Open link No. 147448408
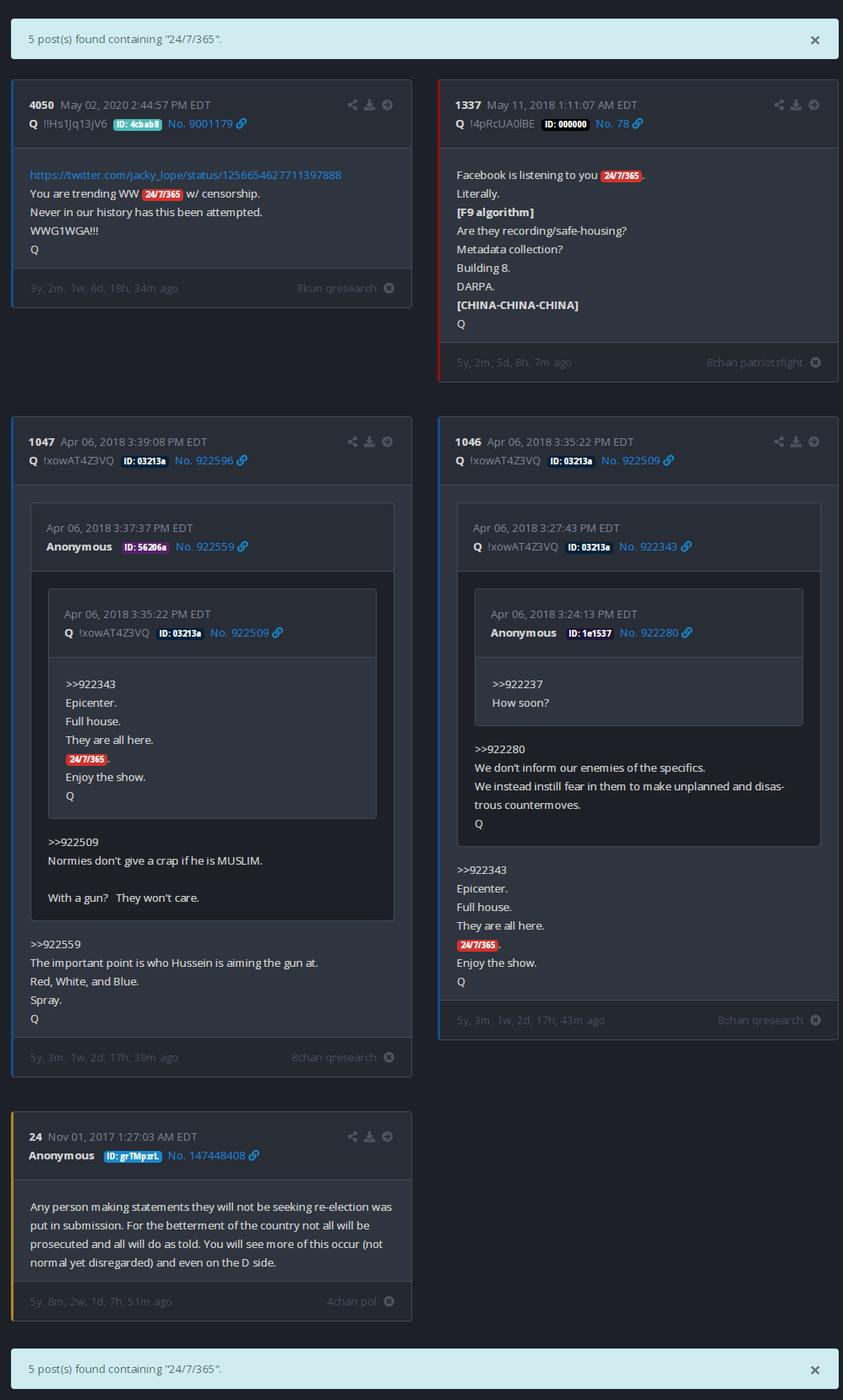This screenshot has width=843, height=1400. (x=214, y=1155)
